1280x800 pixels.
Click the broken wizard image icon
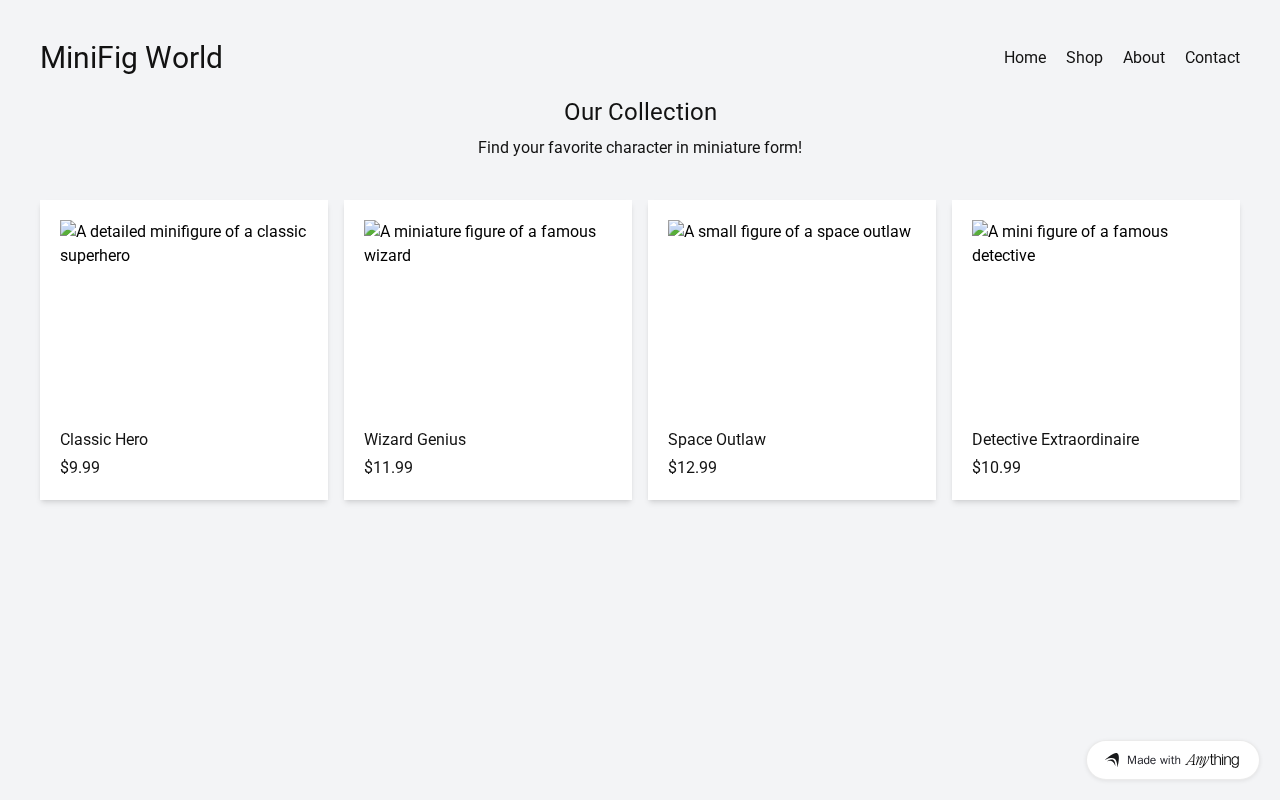click(x=372, y=231)
